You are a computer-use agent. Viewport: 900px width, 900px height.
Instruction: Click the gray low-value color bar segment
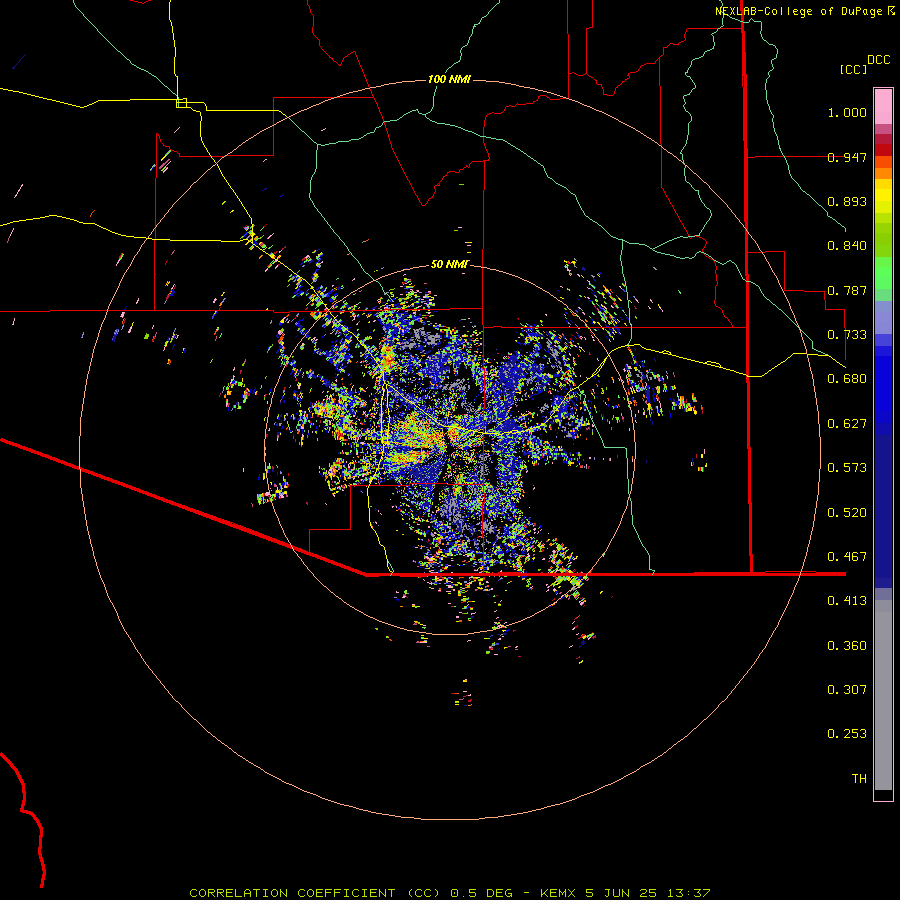(883, 695)
